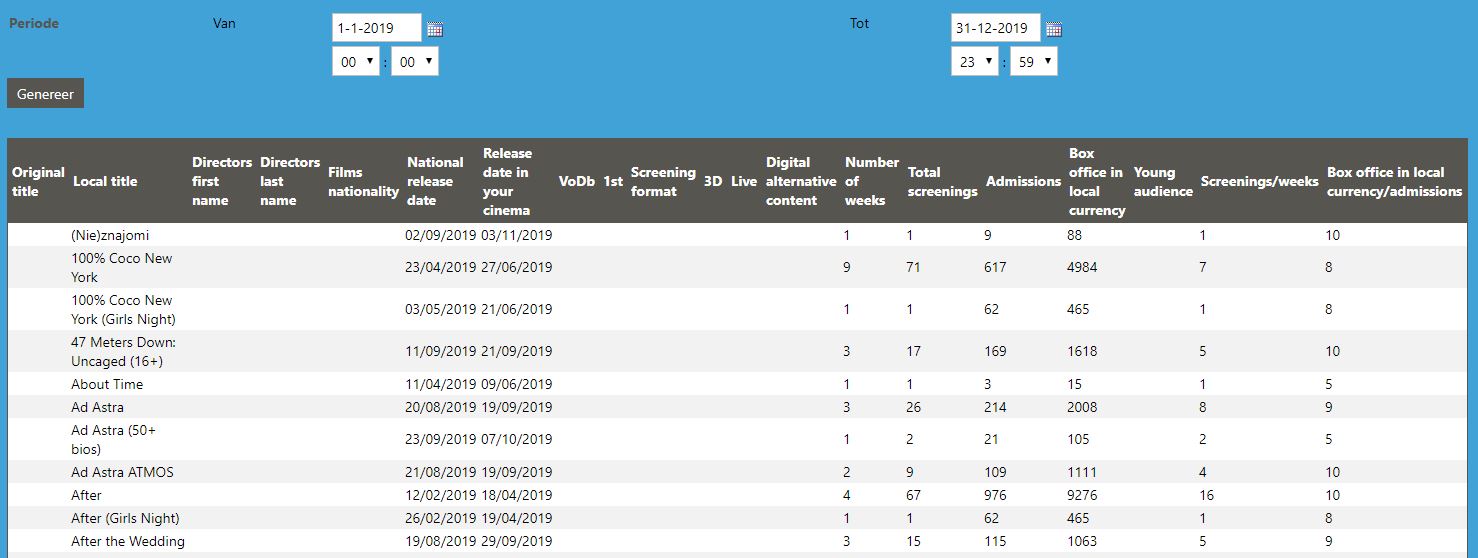Click box office value 1111
The image size is (1478, 558).
pyautogui.click(x=1082, y=472)
